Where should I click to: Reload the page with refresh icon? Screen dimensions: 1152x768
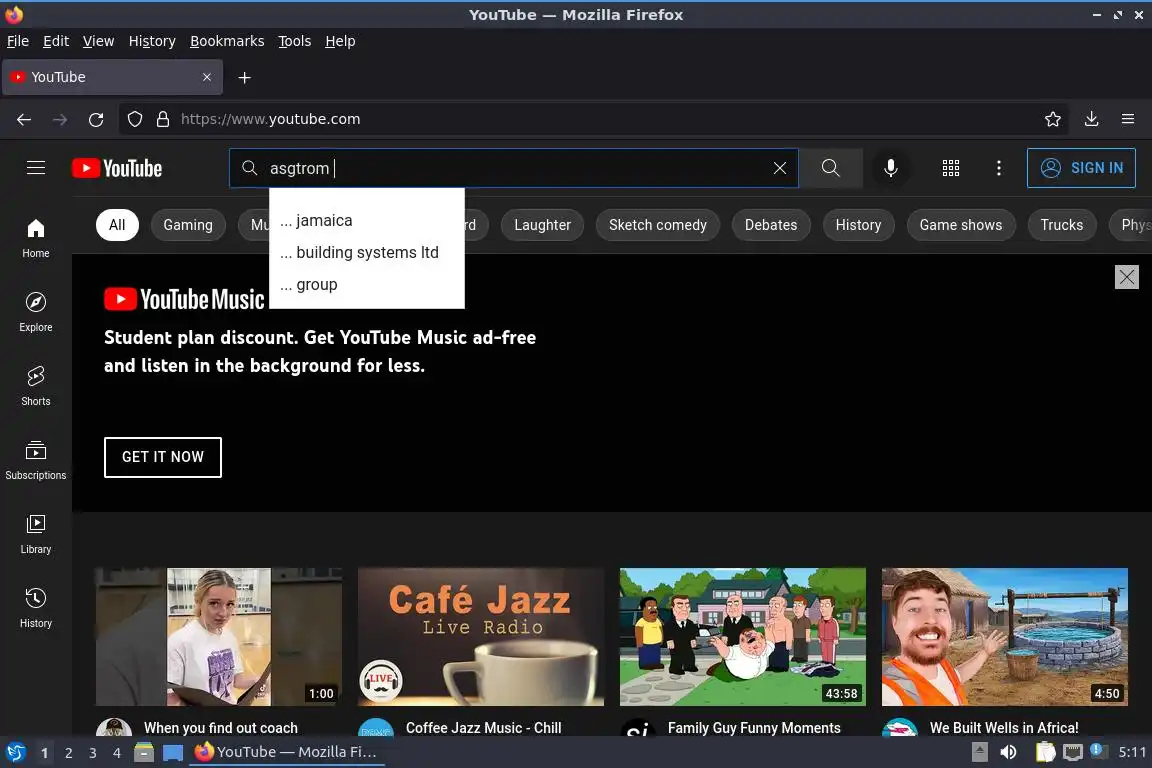[x=96, y=119]
